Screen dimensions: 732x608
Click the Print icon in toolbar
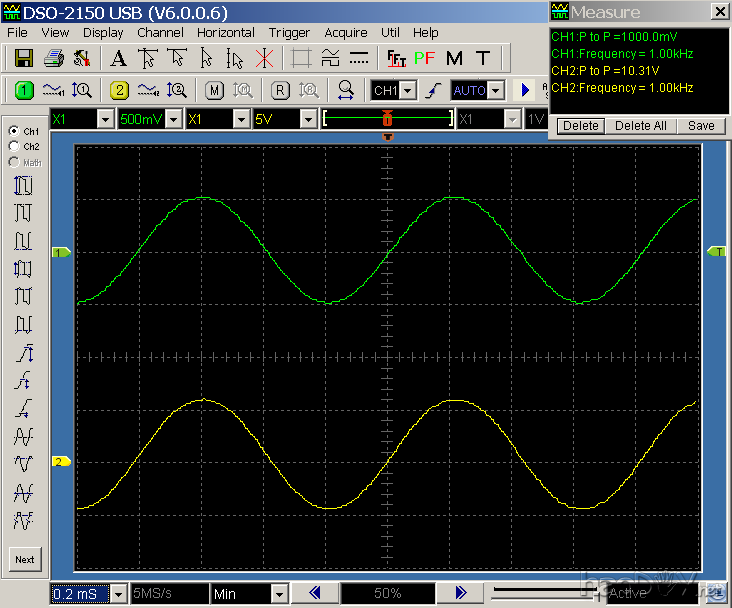tap(54, 58)
